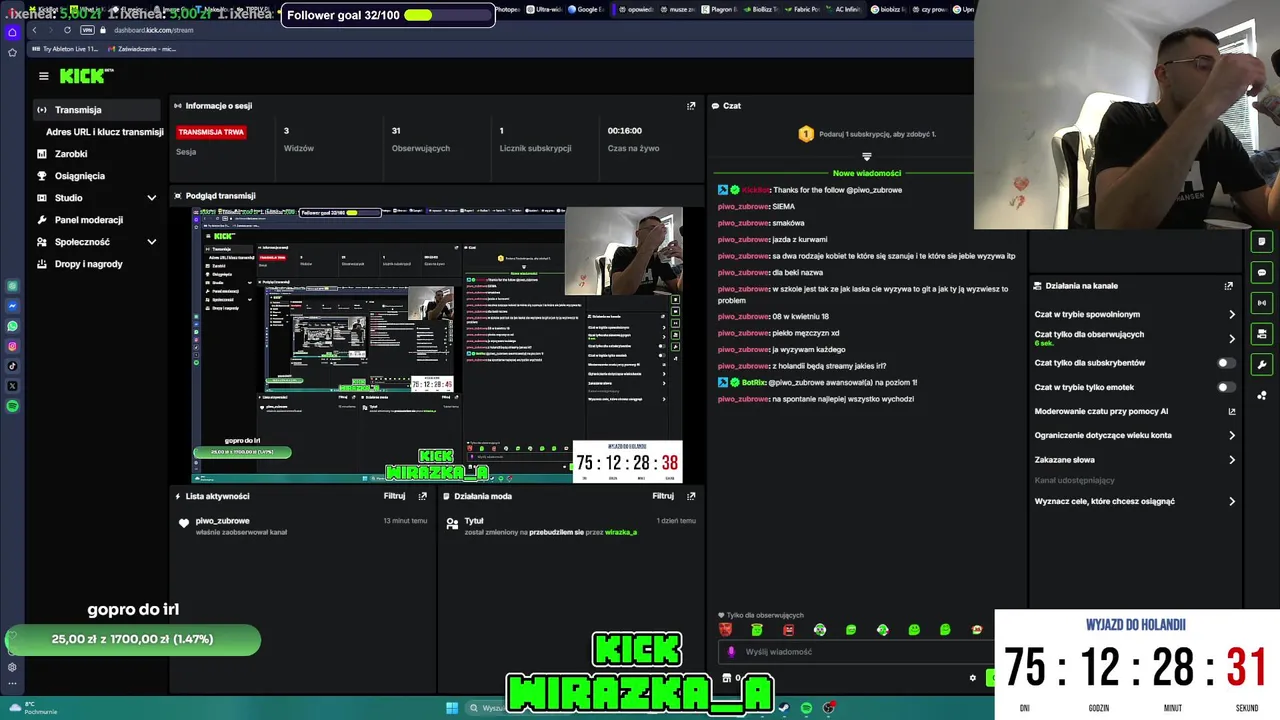Open Moderowanie czatu przy pomocy AI link
Screen dimensions: 1280x720
pyautogui.click(x=1134, y=411)
